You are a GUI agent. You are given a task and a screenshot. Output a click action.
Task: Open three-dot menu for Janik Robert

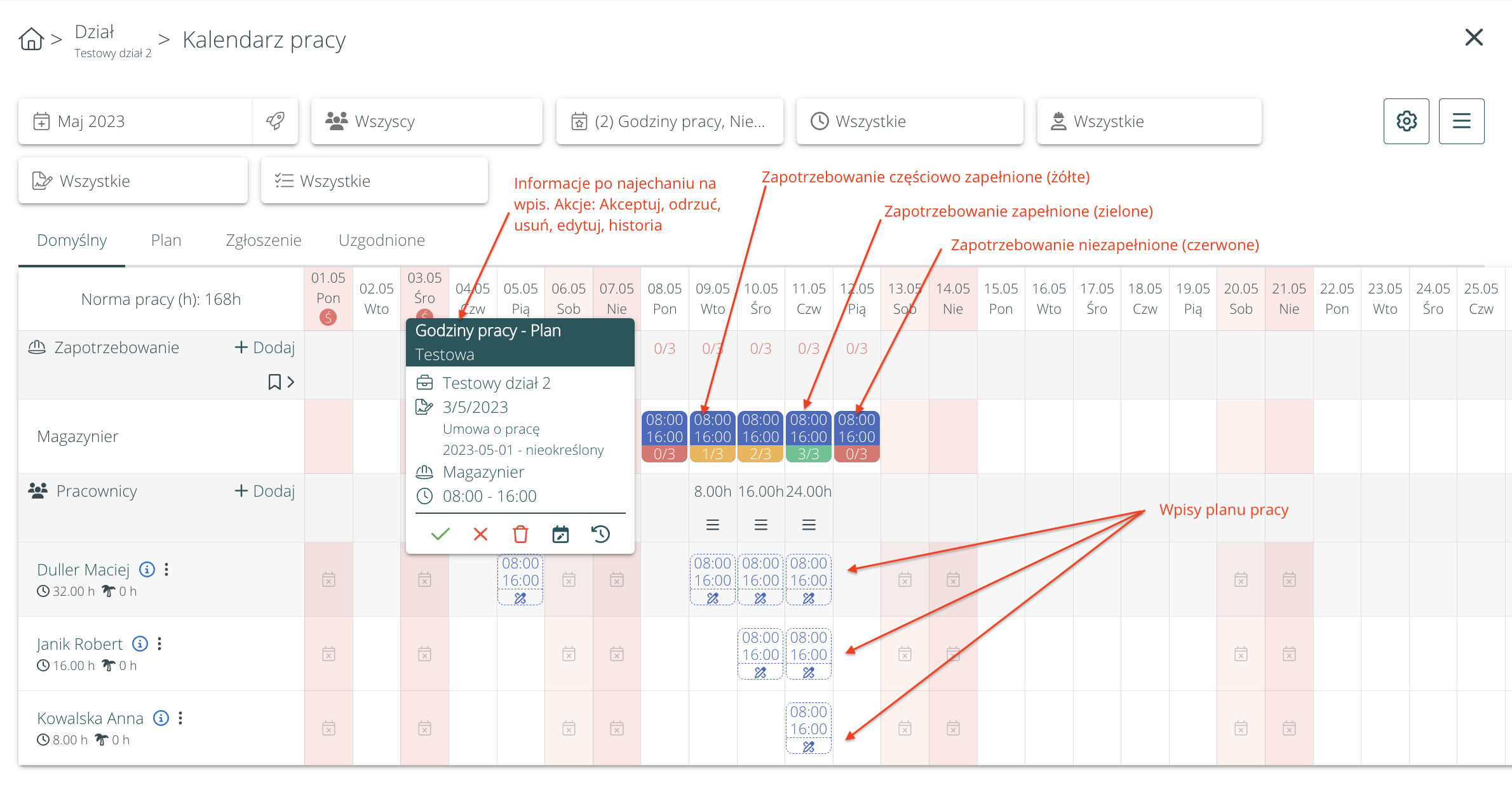click(x=159, y=644)
